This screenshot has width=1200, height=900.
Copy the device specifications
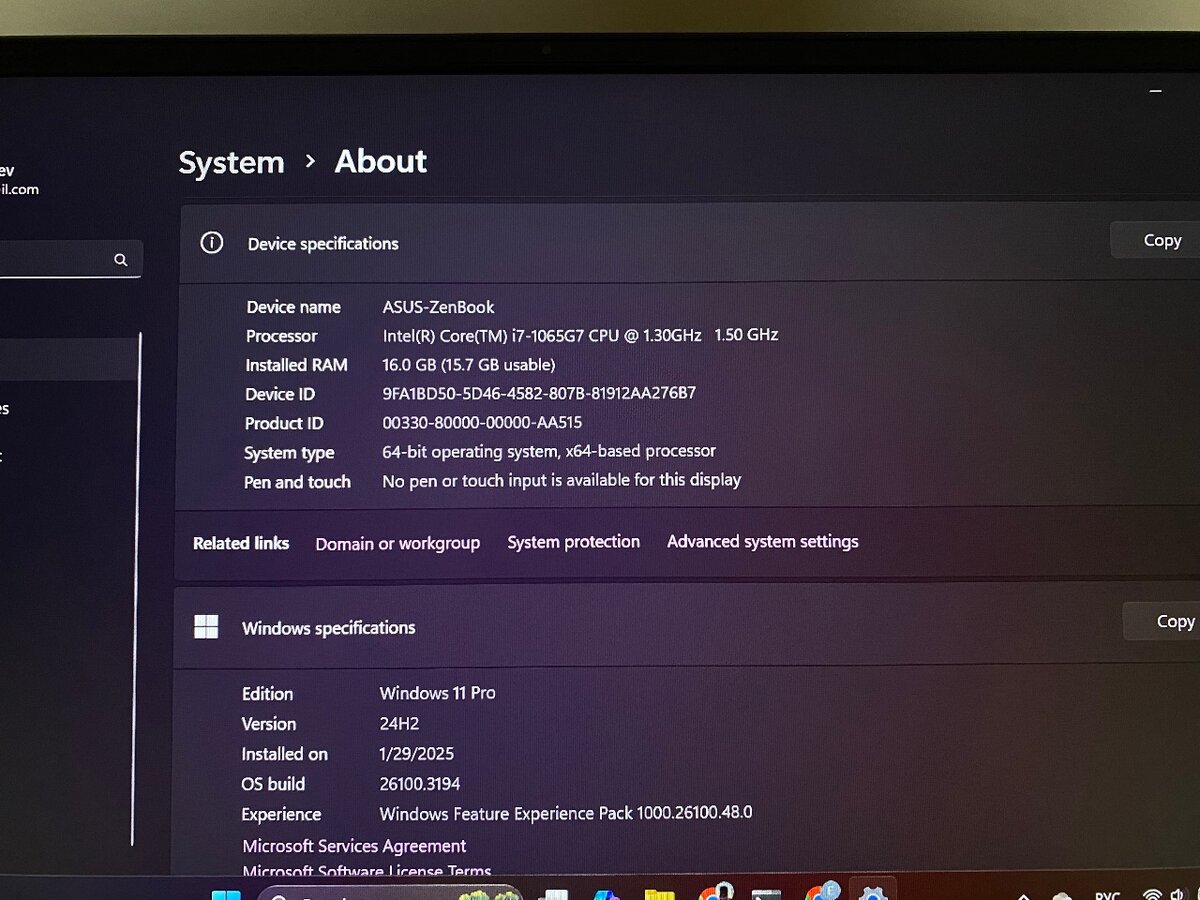pos(1163,240)
